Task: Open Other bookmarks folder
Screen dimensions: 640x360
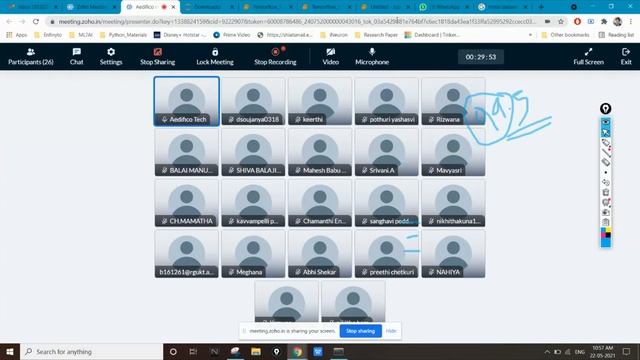Action: tap(565, 35)
